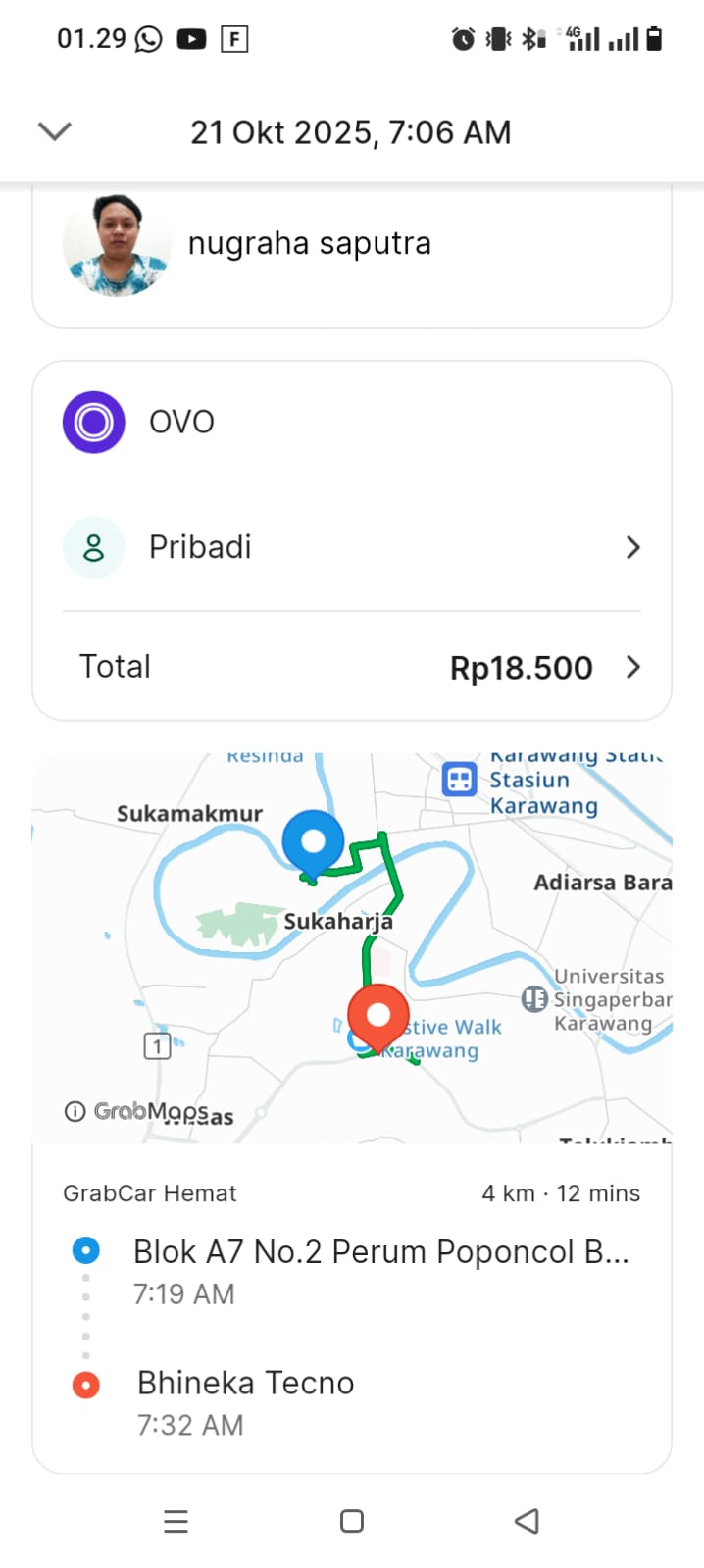Expand the Pribadi row chevron
Image resolution: width=704 pixels, height=1568 pixels.
[632, 547]
